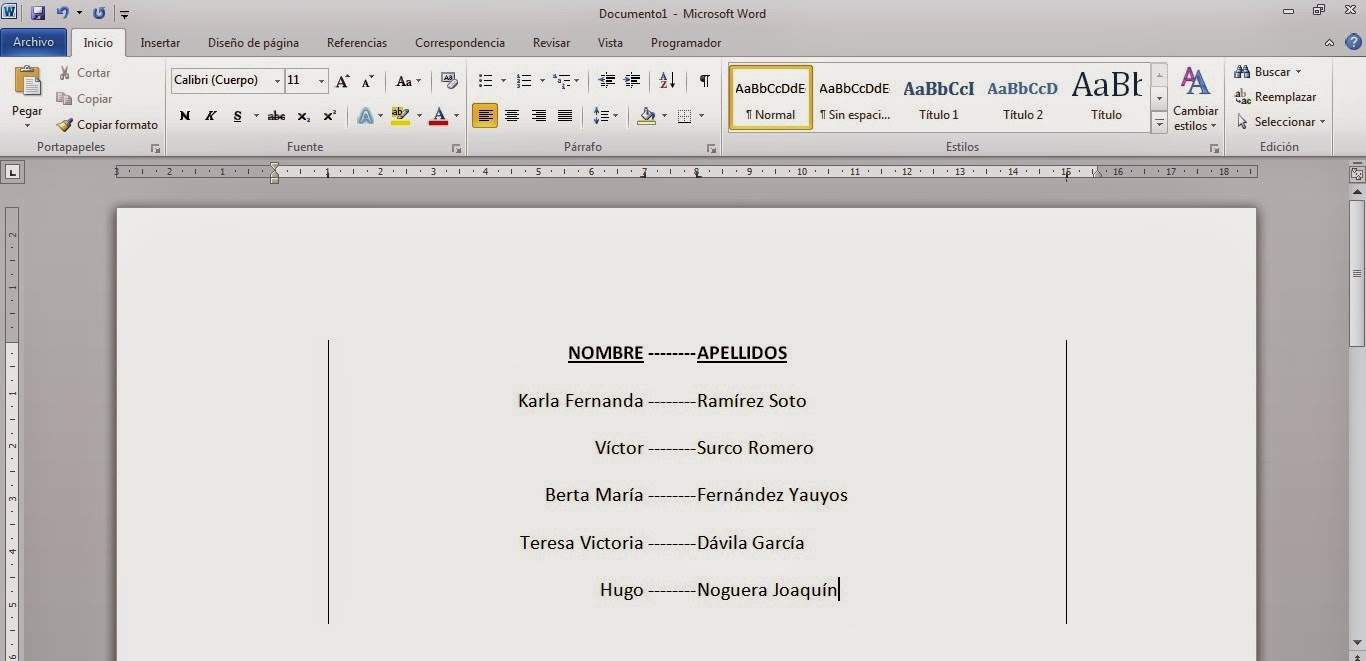
Task: Toggle paragraph marks visibility
Action: coord(705,81)
